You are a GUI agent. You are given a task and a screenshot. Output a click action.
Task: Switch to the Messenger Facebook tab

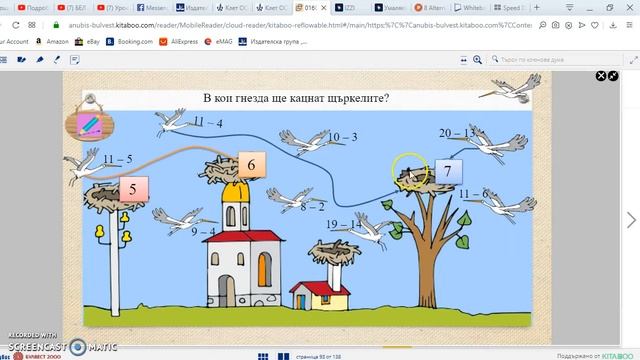pyautogui.click(x=151, y=8)
